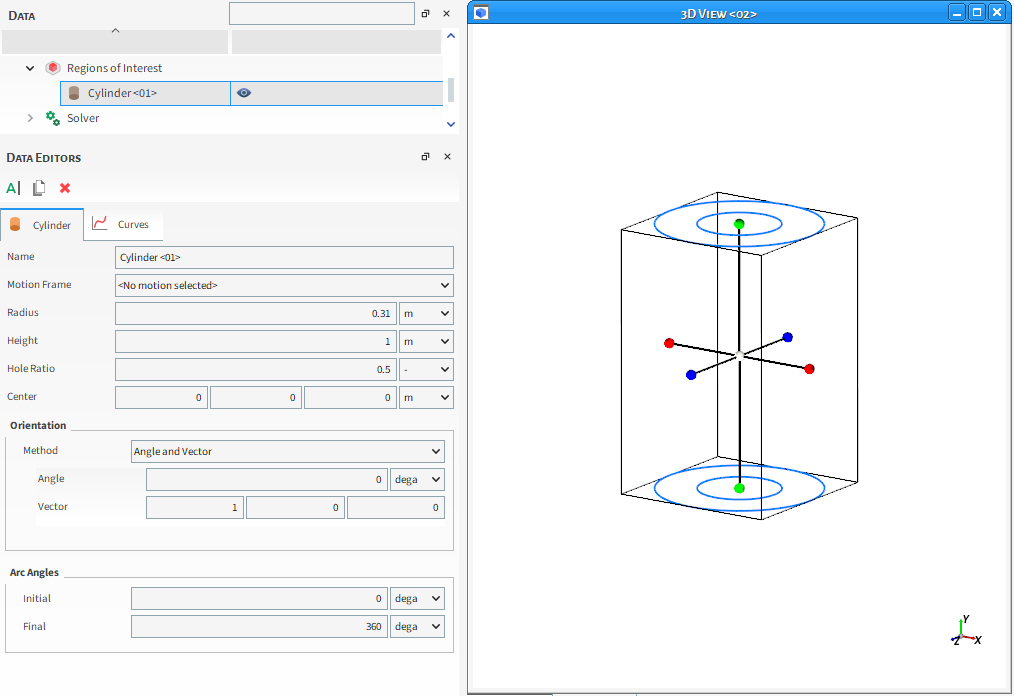This screenshot has width=1014, height=696.
Task: Click the Data panel search box
Action: (321, 14)
